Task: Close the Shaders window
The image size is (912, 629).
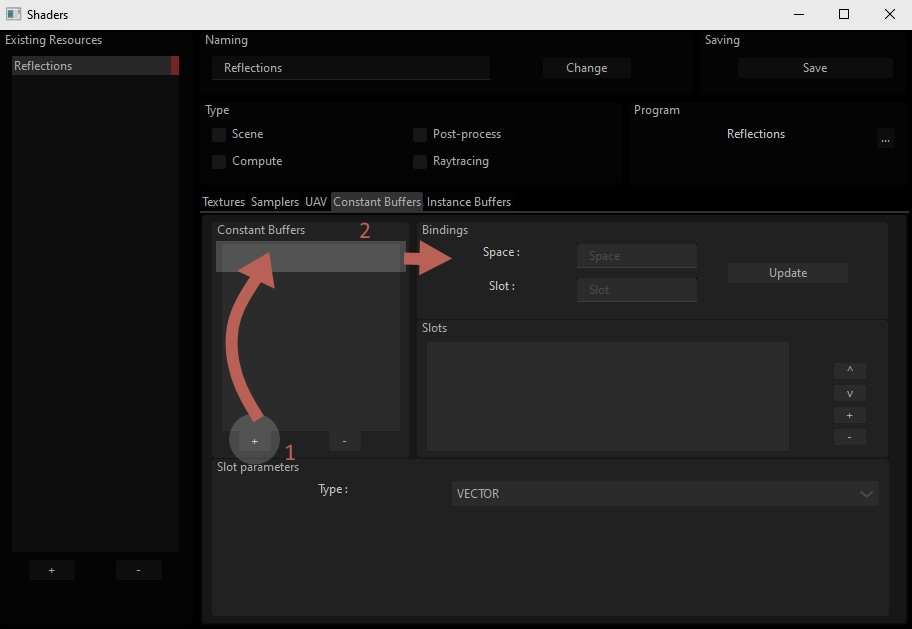Action: pos(889,14)
